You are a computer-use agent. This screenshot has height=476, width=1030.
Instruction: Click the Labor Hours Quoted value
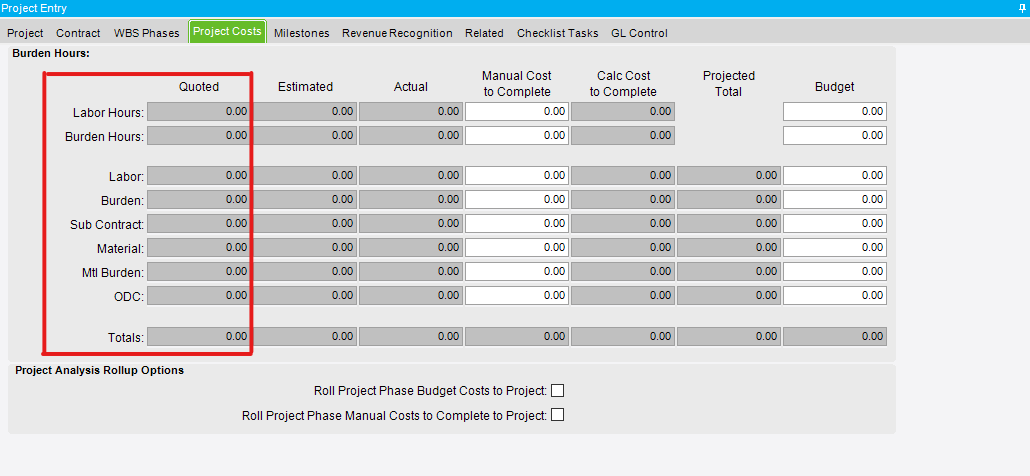tap(198, 112)
